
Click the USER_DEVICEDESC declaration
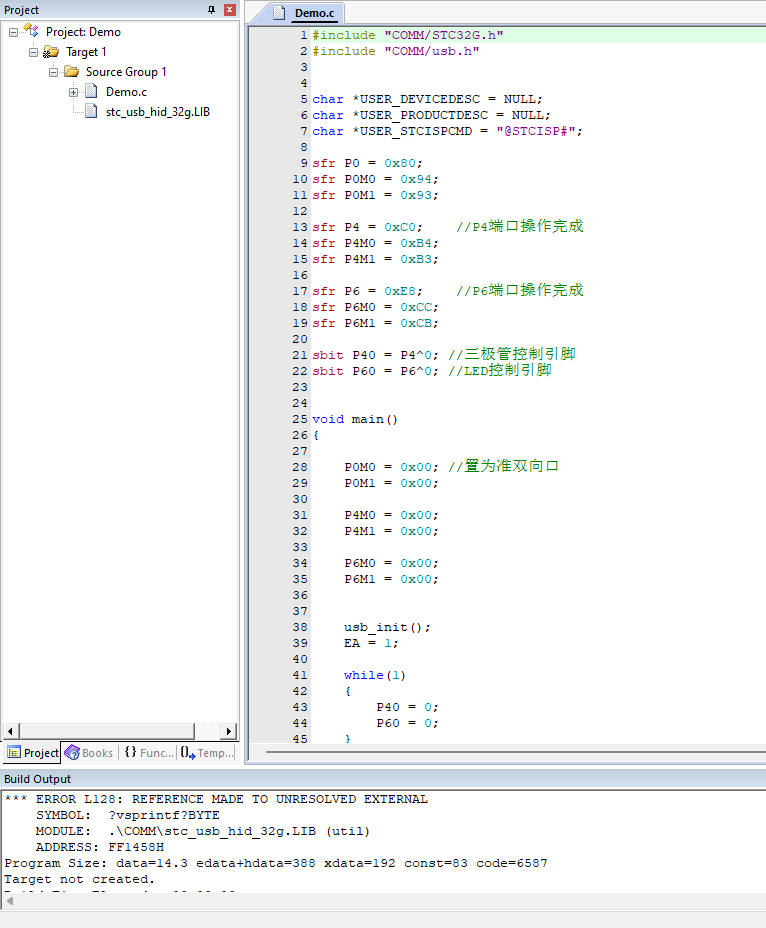coord(427,99)
